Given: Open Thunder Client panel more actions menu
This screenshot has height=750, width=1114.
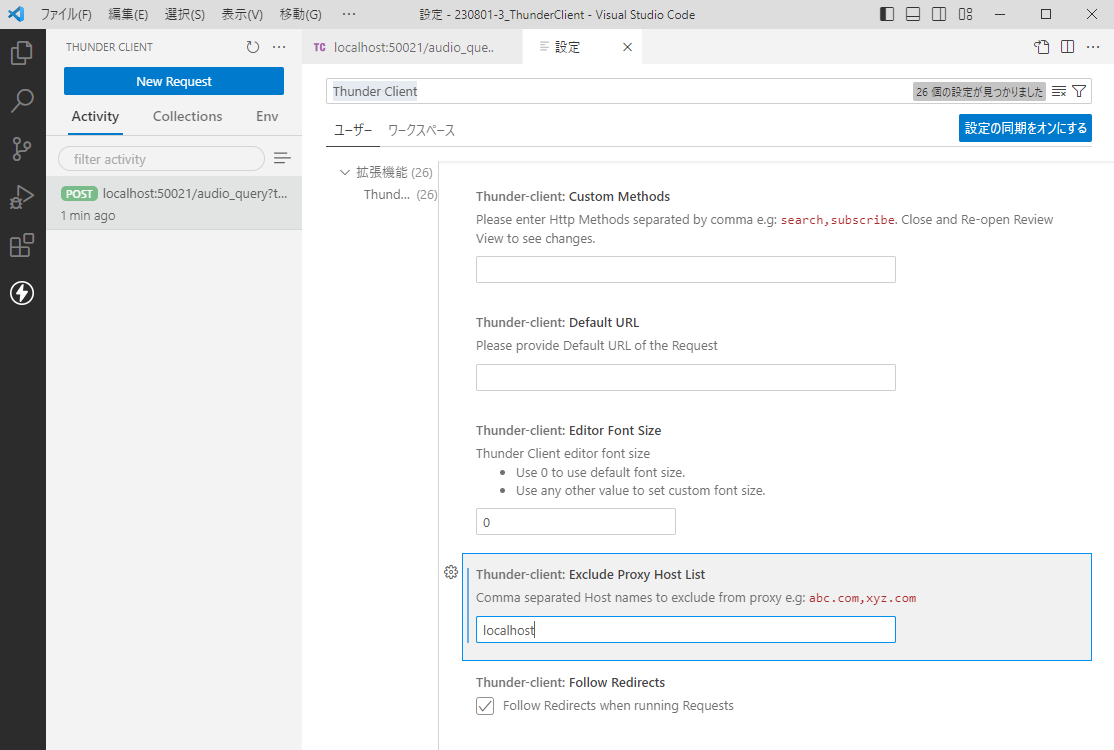Looking at the screenshot, I should [x=279, y=47].
